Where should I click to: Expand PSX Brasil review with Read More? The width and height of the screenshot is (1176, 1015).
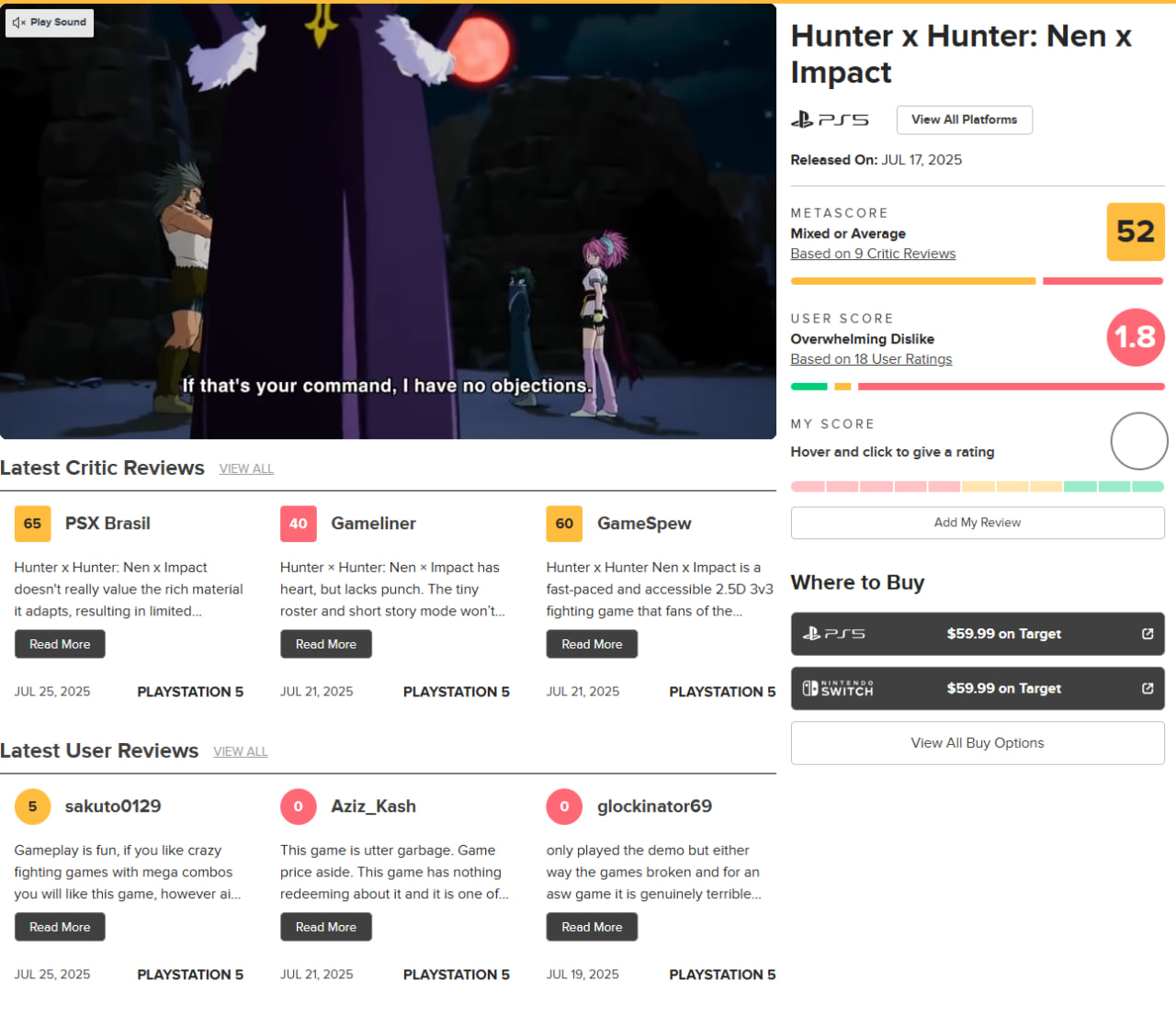click(x=60, y=644)
